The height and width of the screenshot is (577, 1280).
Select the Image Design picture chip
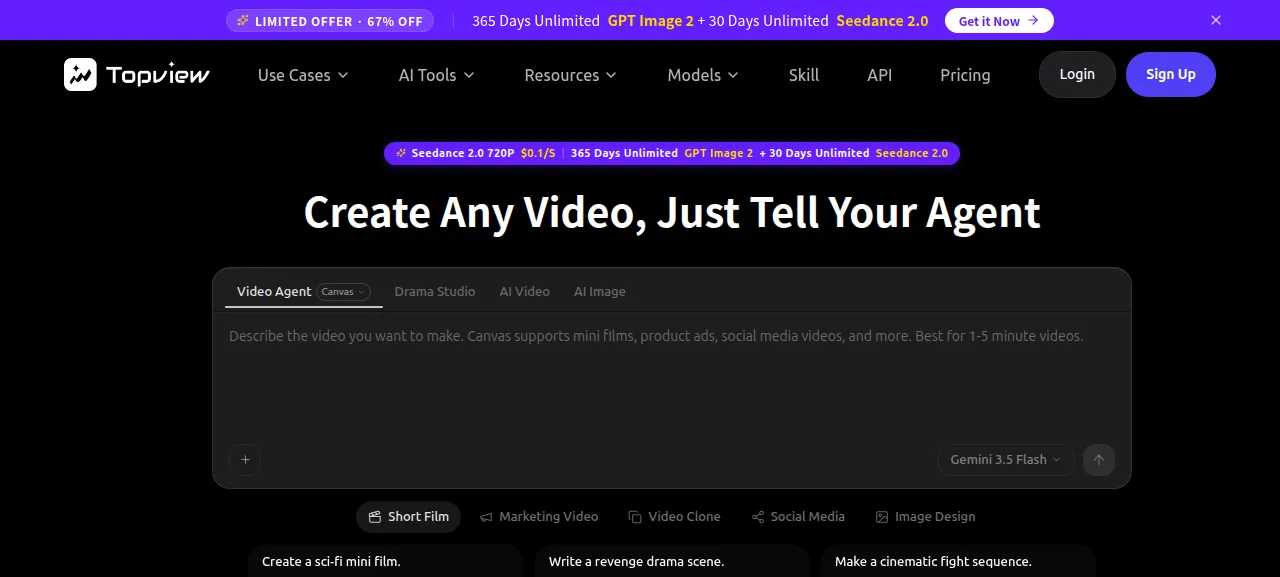pyautogui.click(x=925, y=517)
